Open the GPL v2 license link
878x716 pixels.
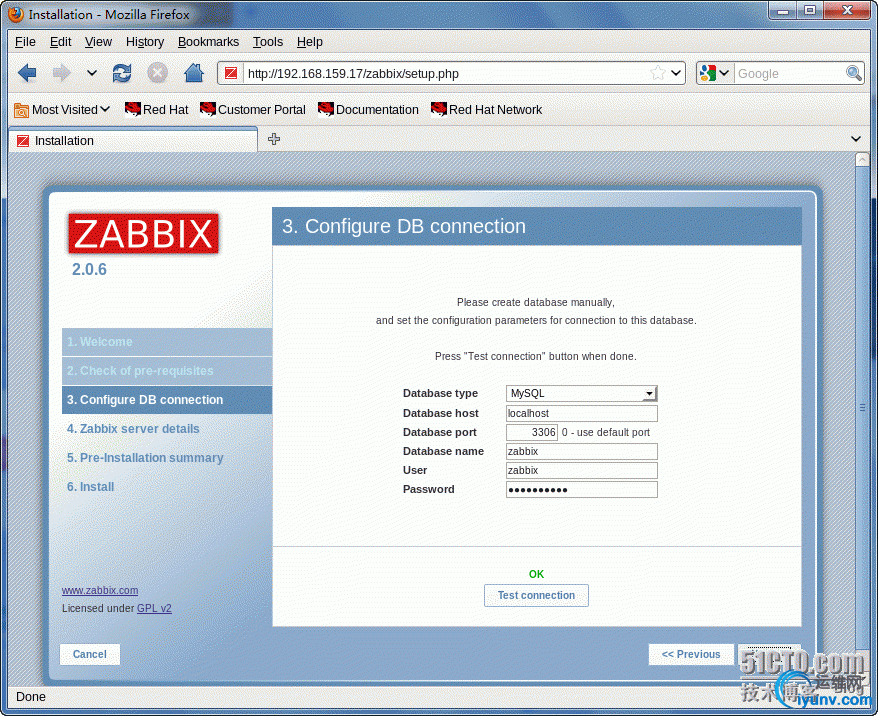[x=154, y=609]
